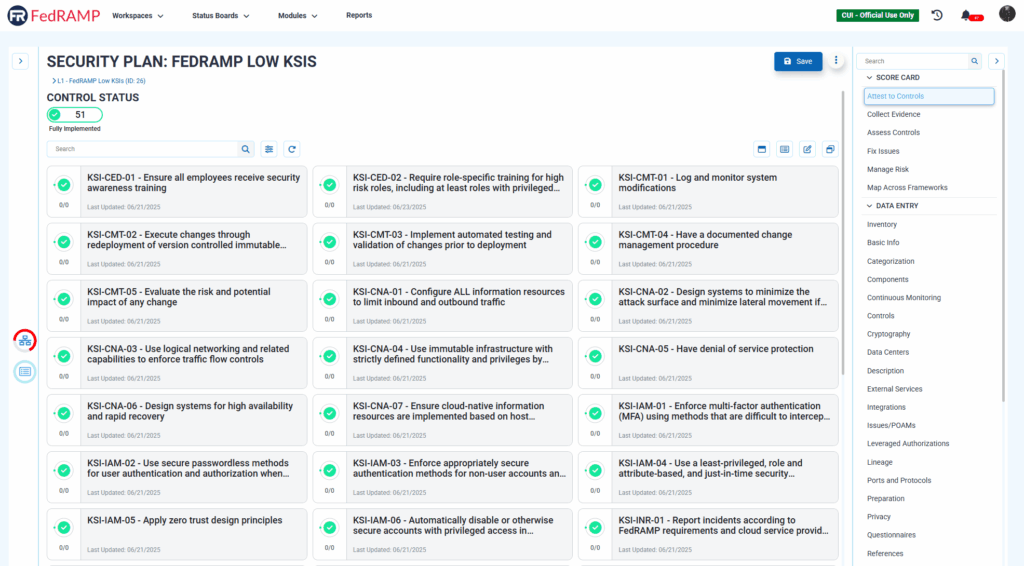
Task: Select Collect Evidence in the side menu
Action: 893,115
